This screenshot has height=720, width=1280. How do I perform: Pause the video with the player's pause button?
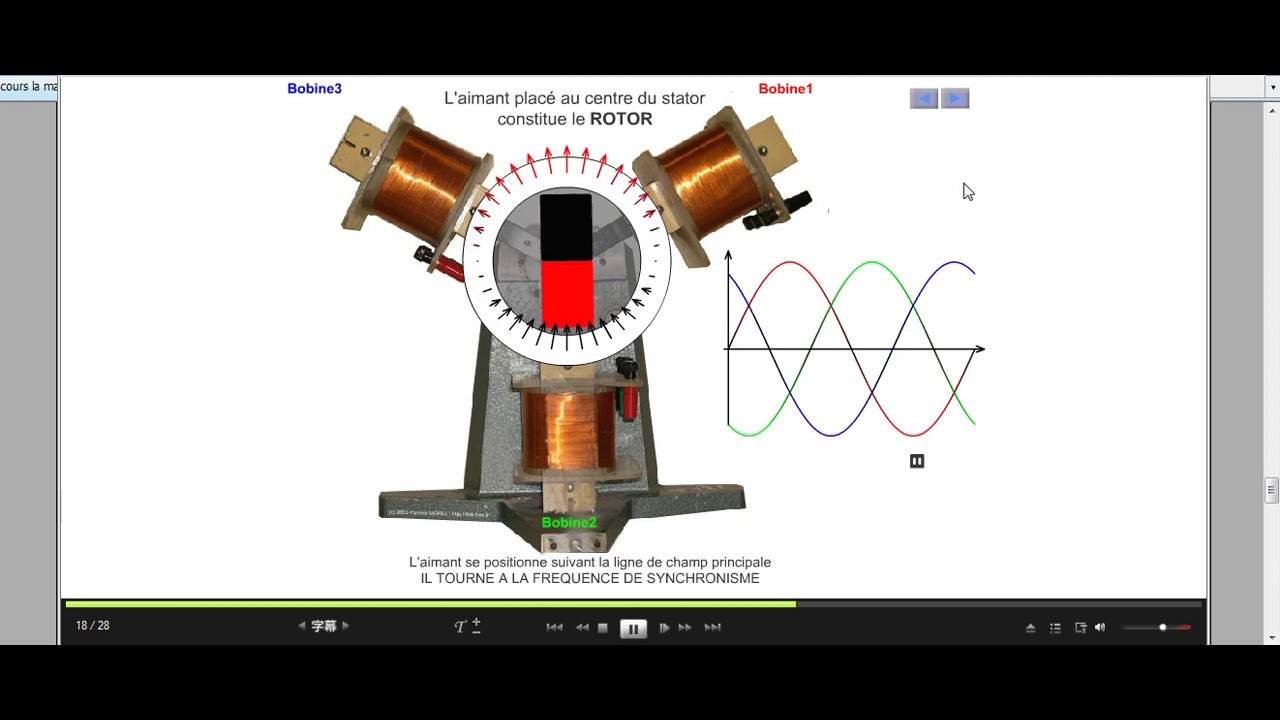coord(633,629)
